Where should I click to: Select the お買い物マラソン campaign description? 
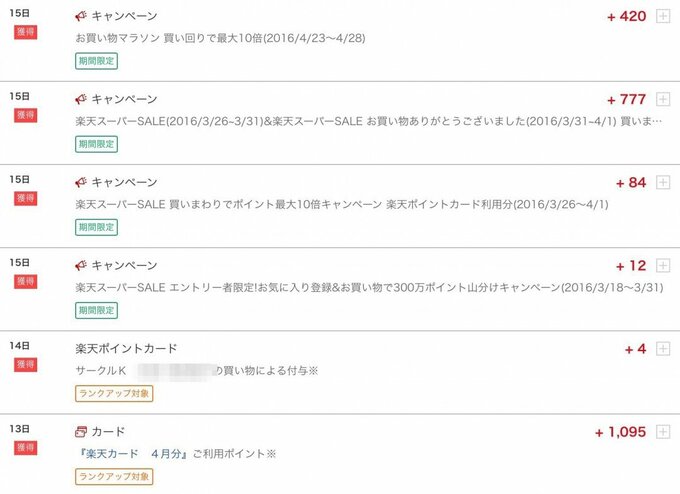[x=222, y=38]
